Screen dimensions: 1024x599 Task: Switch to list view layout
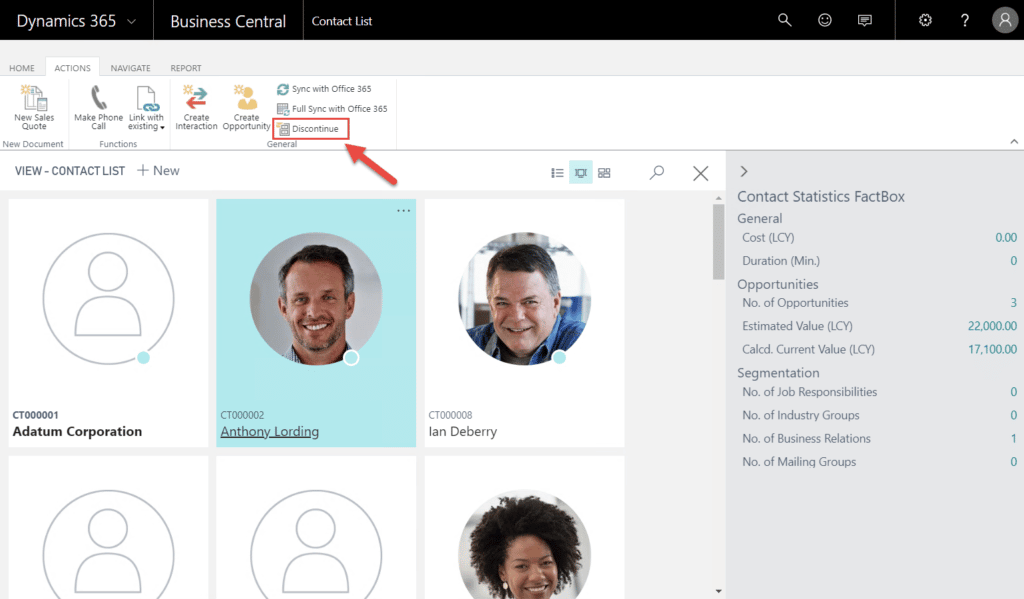pyautogui.click(x=557, y=173)
